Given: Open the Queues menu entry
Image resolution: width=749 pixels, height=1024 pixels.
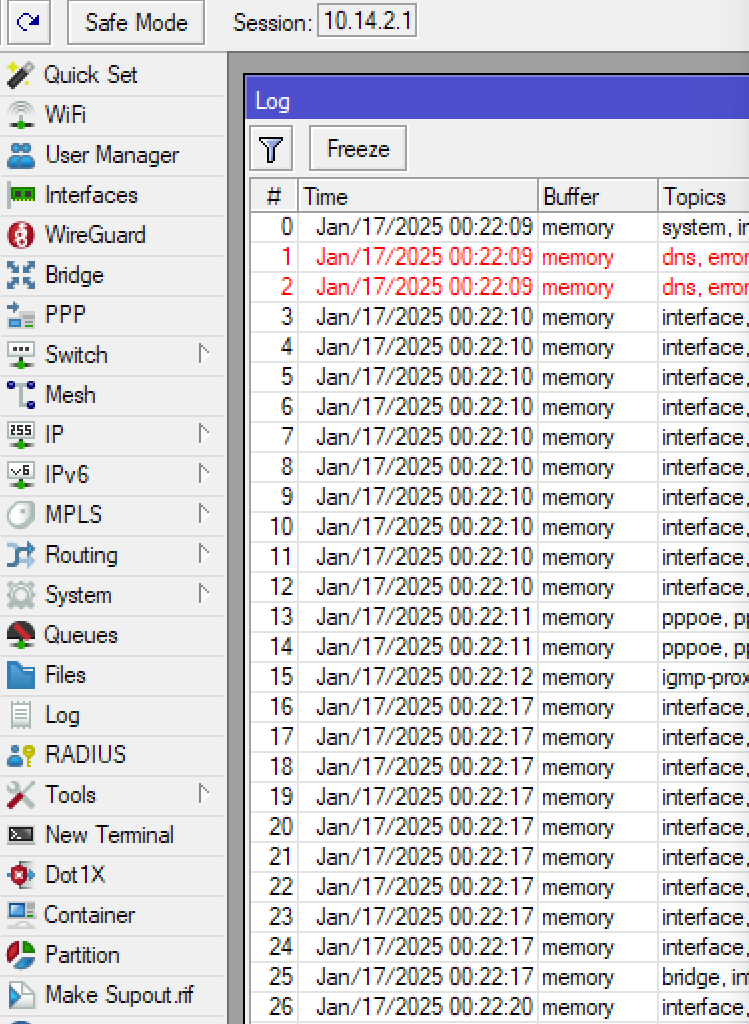Looking at the screenshot, I should (112, 635).
